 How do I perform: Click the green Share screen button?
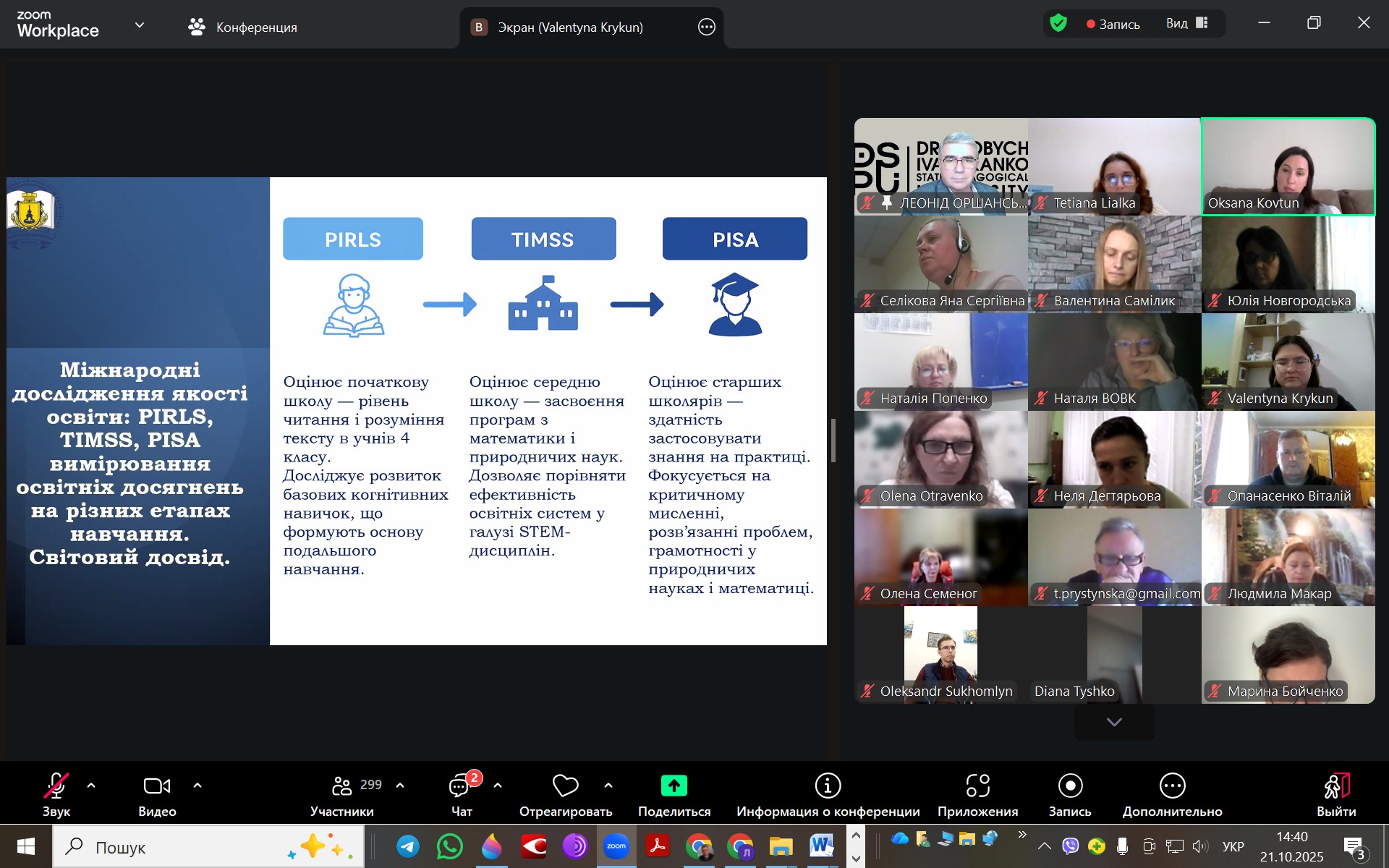point(674,786)
